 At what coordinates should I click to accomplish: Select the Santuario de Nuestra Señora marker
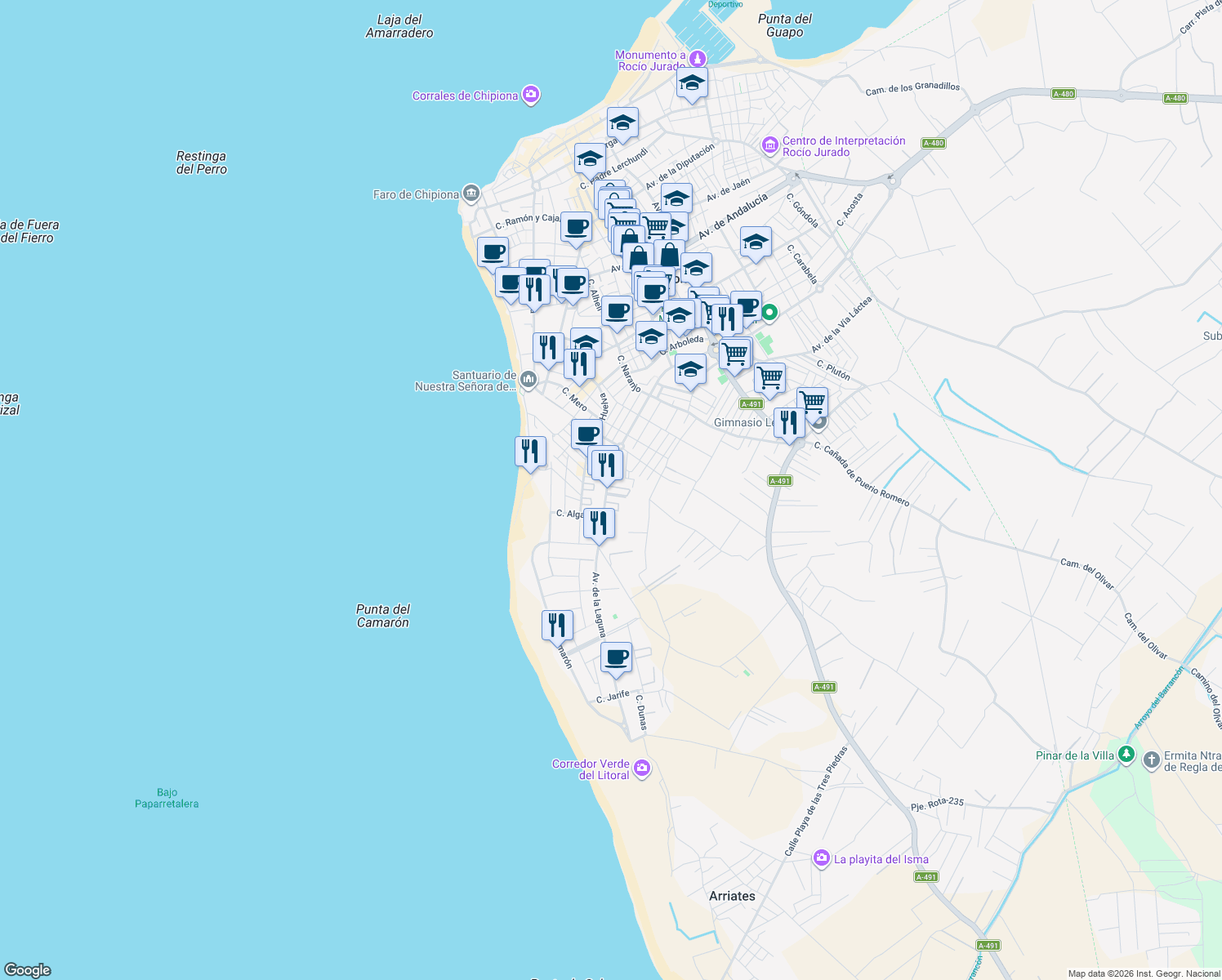click(x=529, y=379)
